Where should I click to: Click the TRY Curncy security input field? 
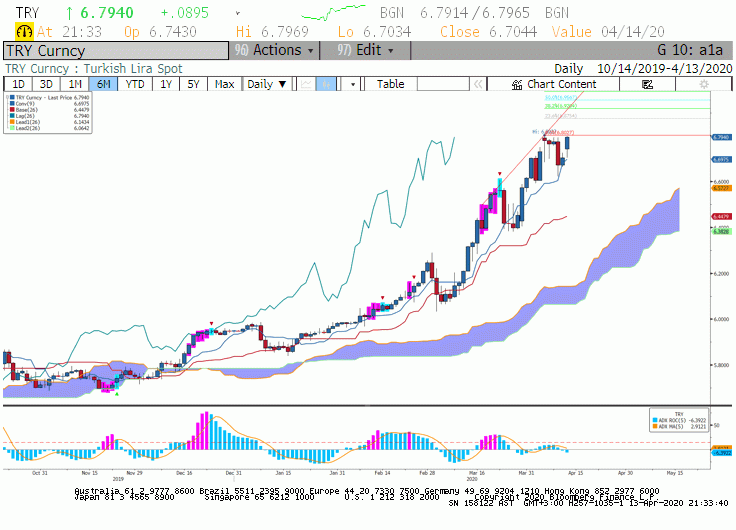[116, 51]
